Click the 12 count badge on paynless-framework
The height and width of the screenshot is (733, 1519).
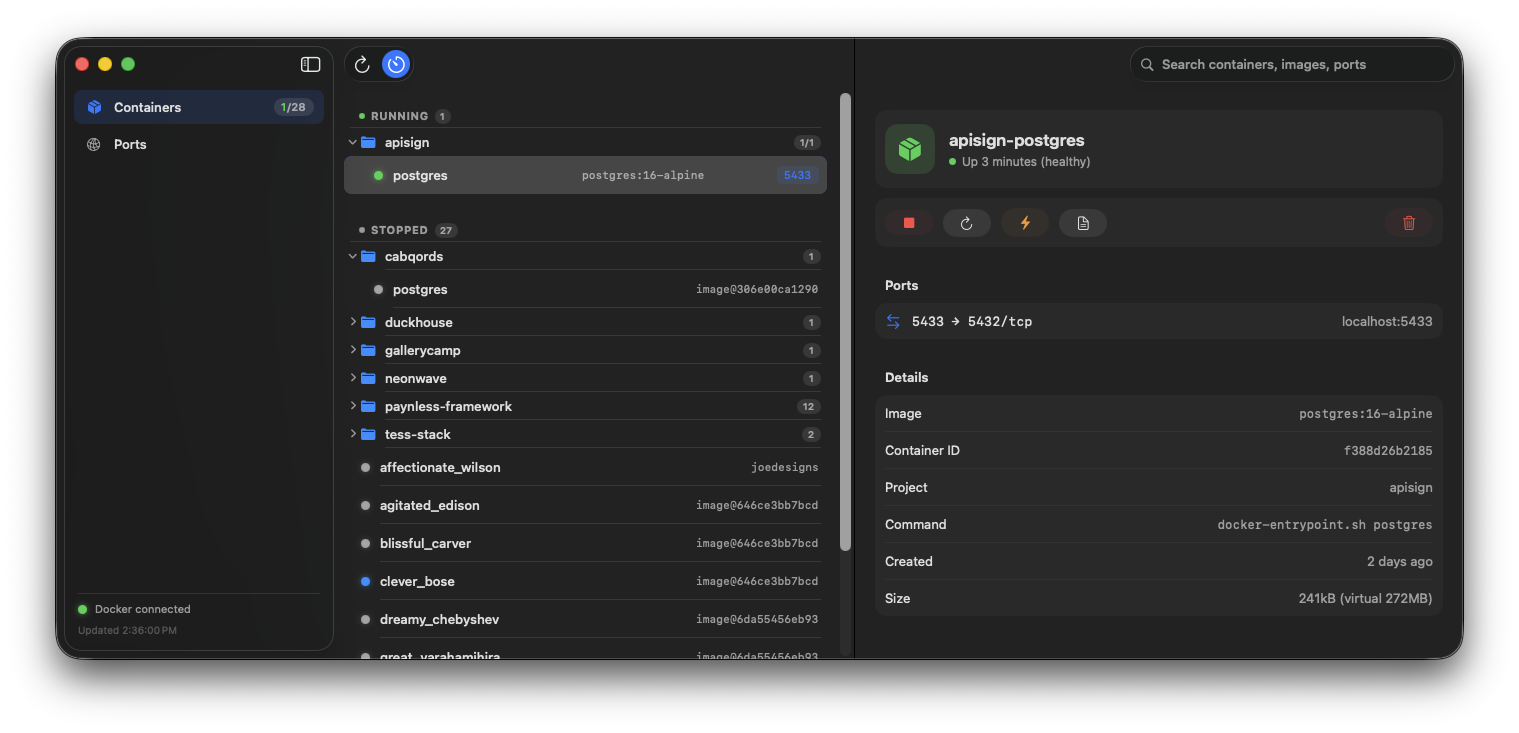tap(809, 406)
